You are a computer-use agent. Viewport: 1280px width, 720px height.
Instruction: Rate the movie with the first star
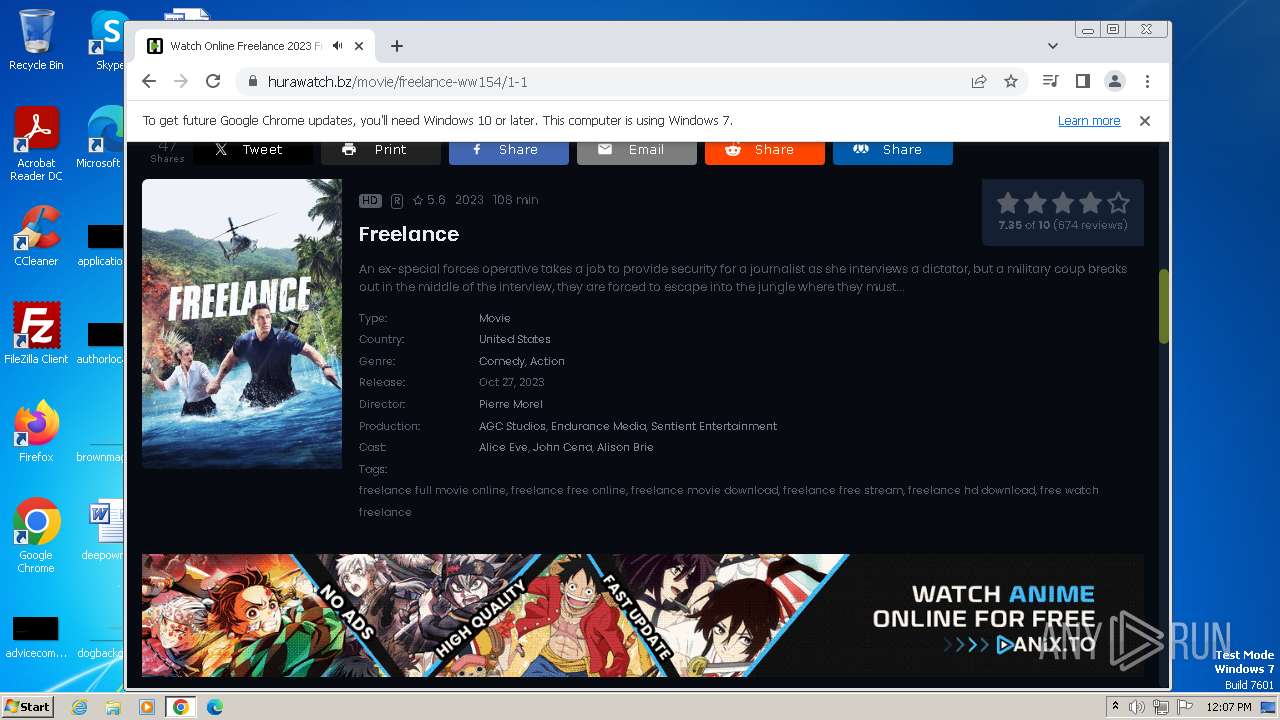1008,203
